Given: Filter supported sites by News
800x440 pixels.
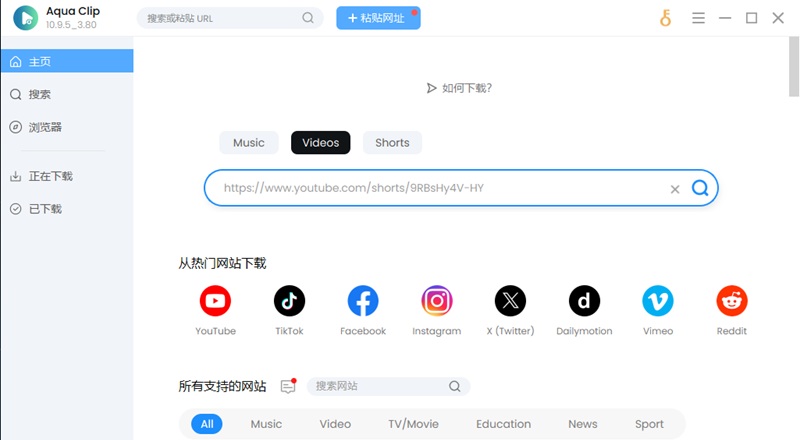Looking at the screenshot, I should 583,424.
